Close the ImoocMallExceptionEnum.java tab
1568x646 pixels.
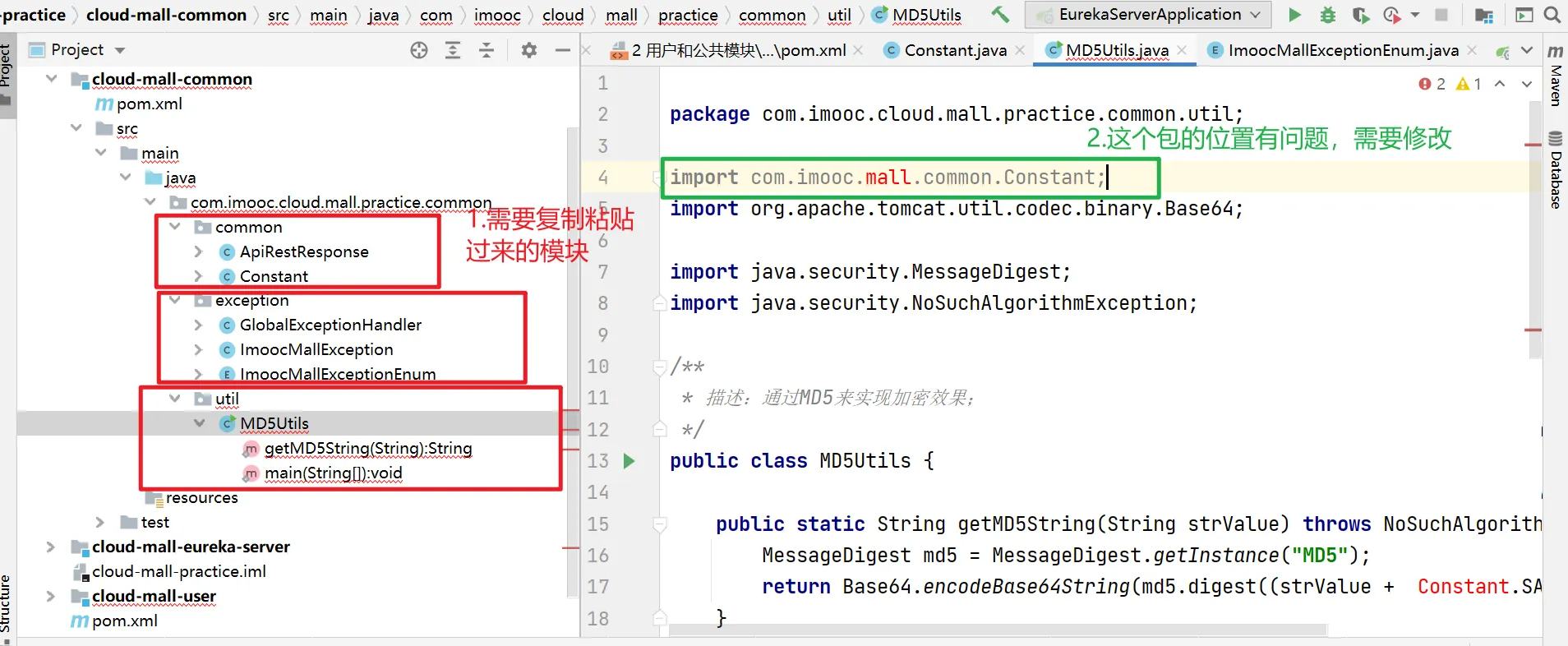click(x=1472, y=50)
